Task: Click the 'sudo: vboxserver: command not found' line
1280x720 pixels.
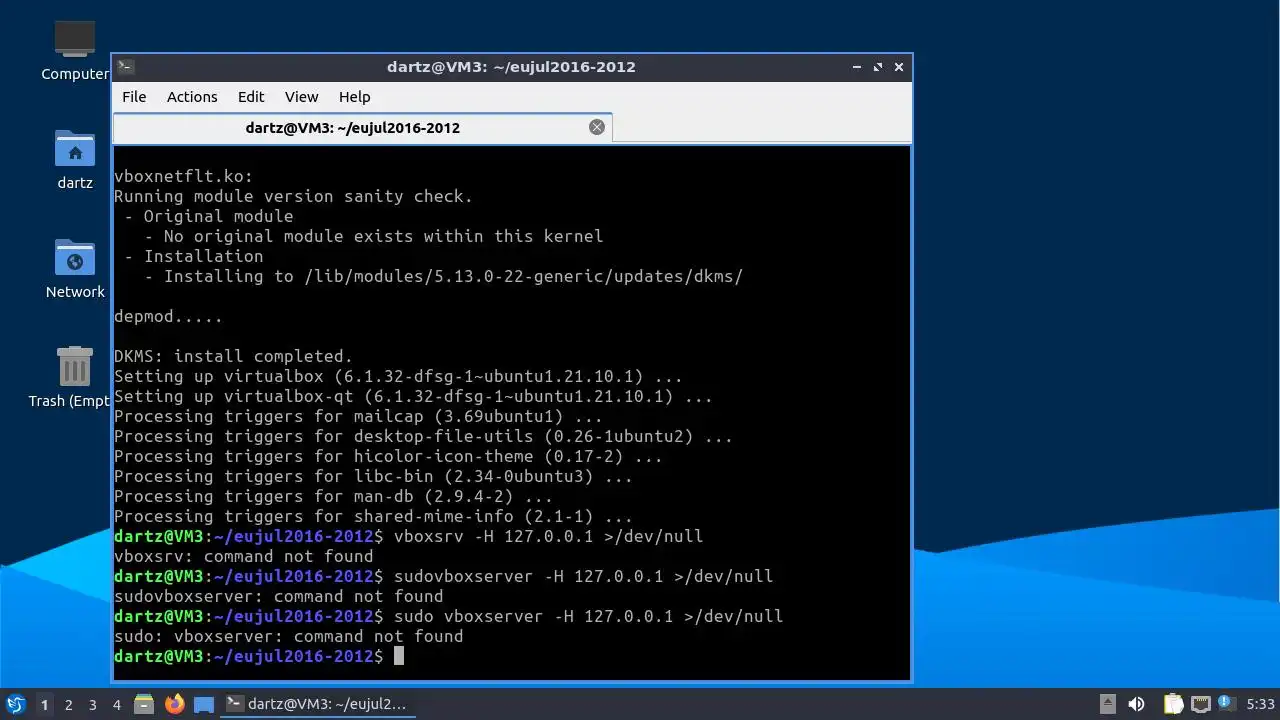Action: point(289,636)
